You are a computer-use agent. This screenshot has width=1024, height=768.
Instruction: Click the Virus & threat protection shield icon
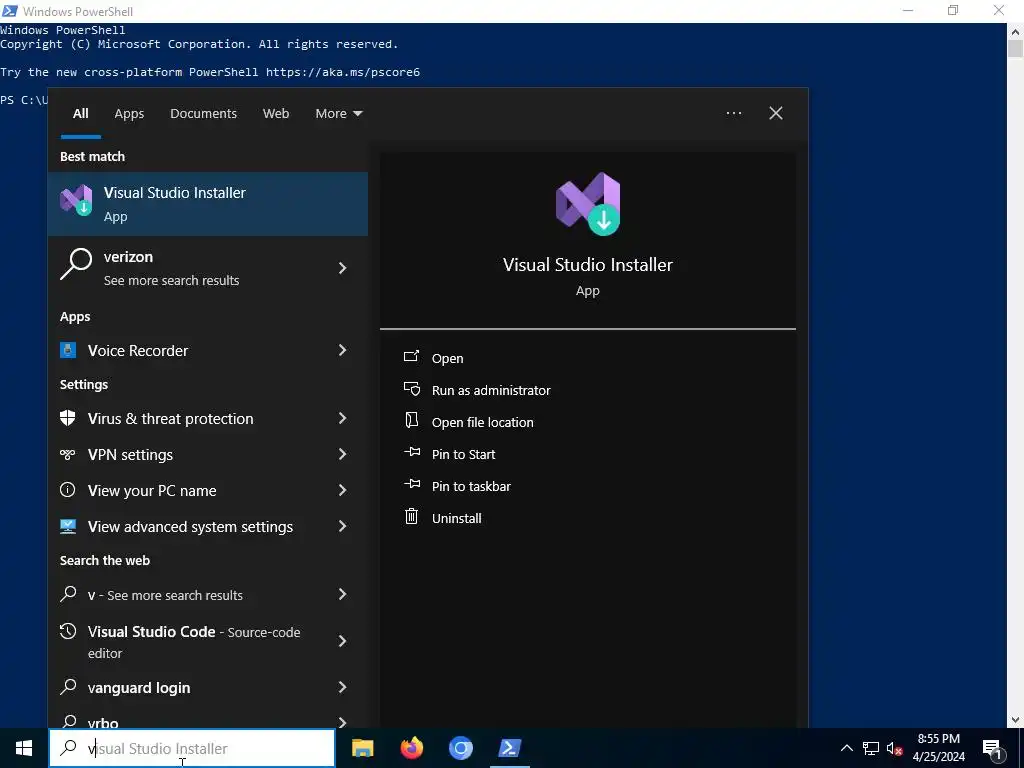[x=68, y=418]
